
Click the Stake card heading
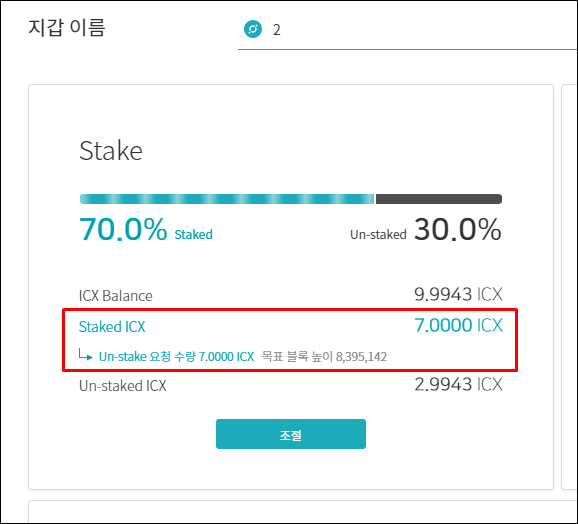111,151
